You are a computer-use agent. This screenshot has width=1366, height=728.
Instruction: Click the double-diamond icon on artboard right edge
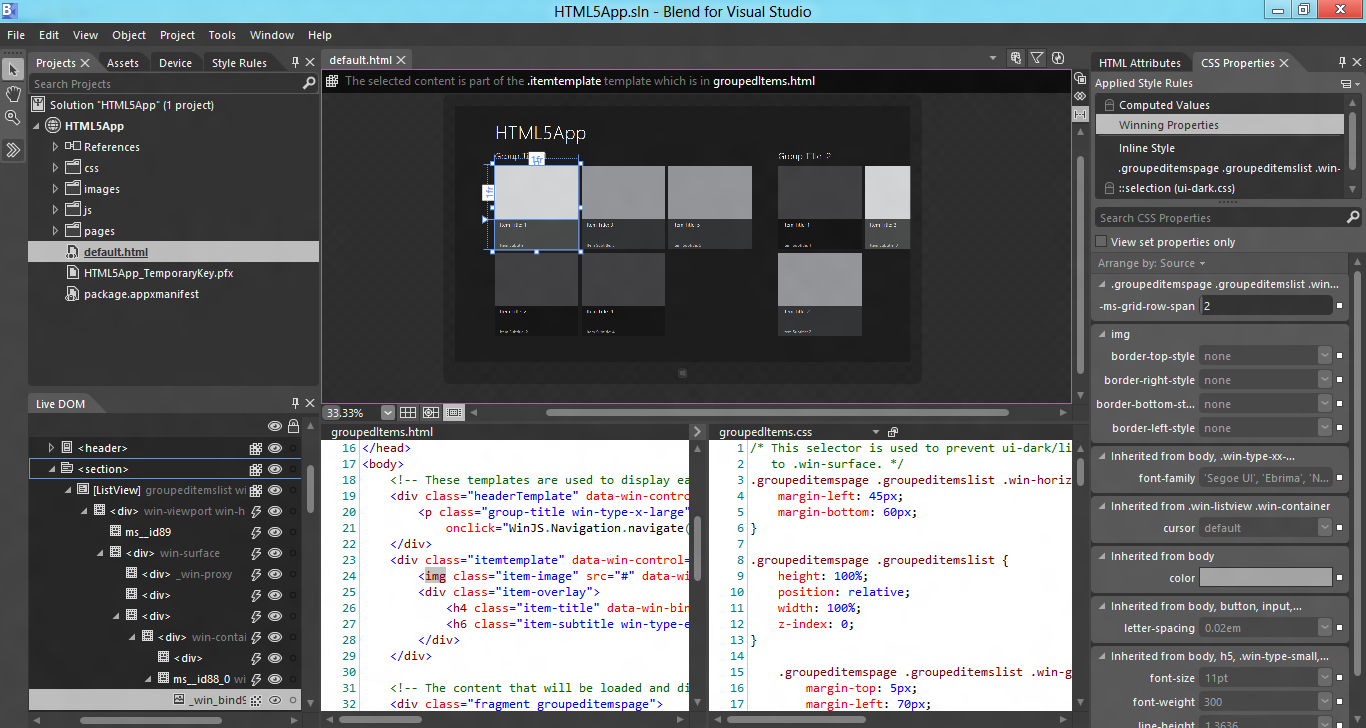pyautogui.click(x=1080, y=96)
